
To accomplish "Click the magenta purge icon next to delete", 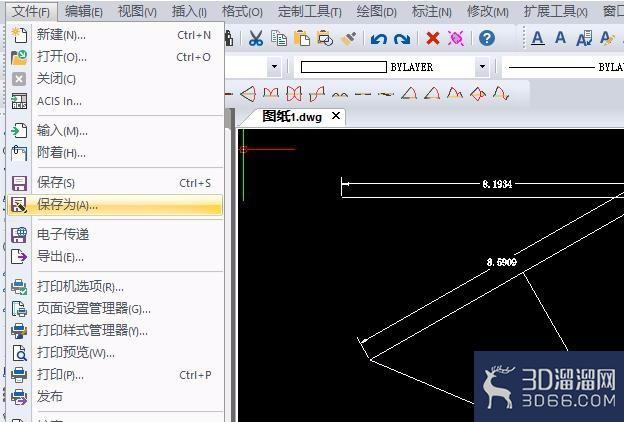I will [x=456, y=39].
